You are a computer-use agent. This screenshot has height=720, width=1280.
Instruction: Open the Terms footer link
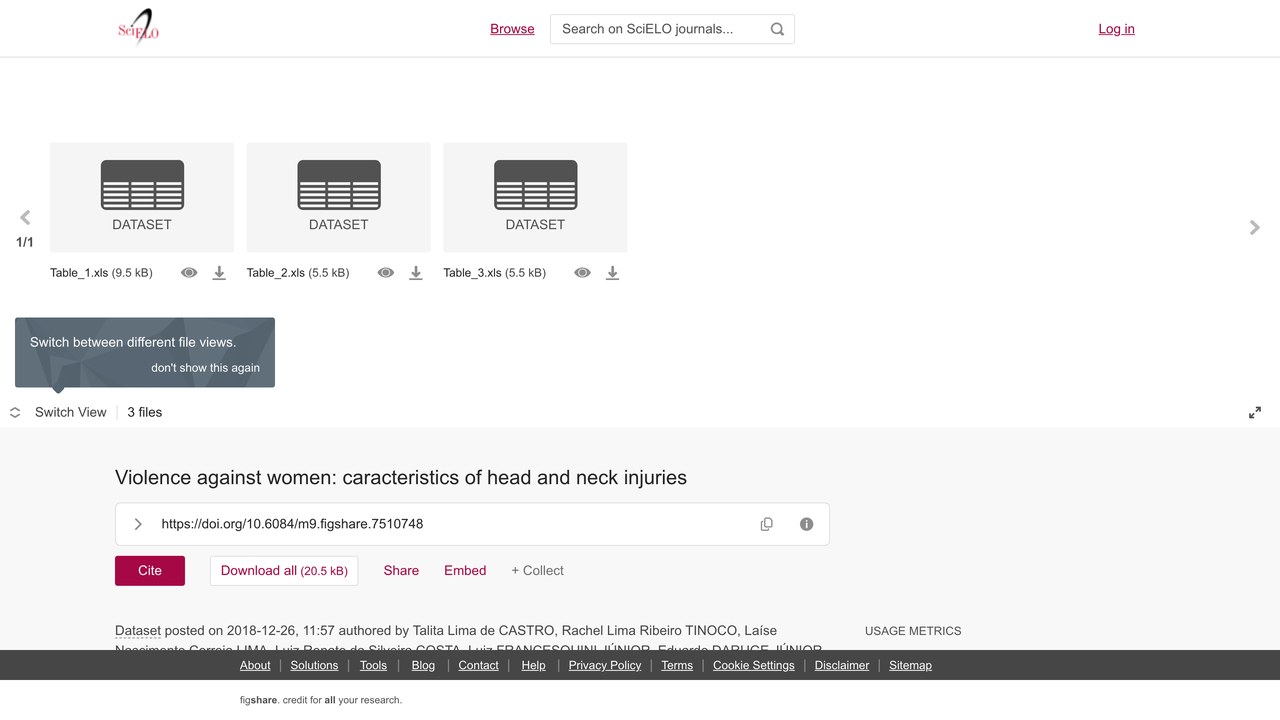coord(677,665)
